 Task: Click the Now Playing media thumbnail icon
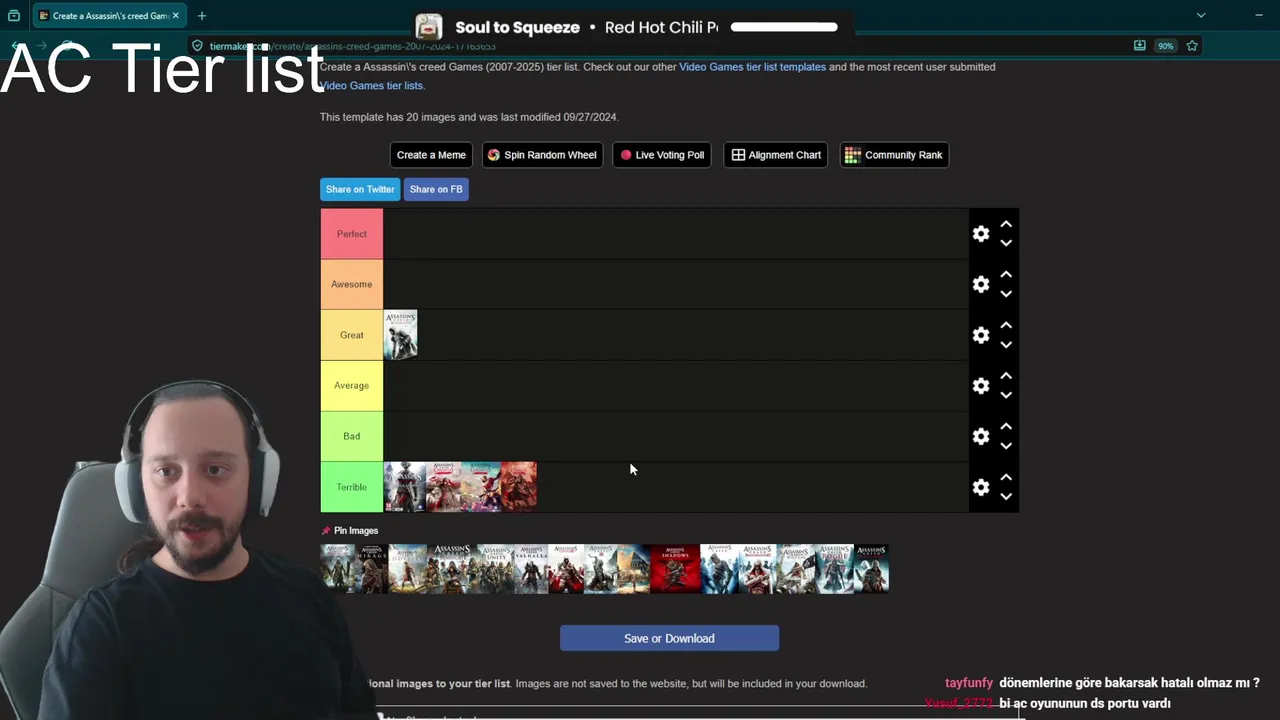pyautogui.click(x=429, y=27)
